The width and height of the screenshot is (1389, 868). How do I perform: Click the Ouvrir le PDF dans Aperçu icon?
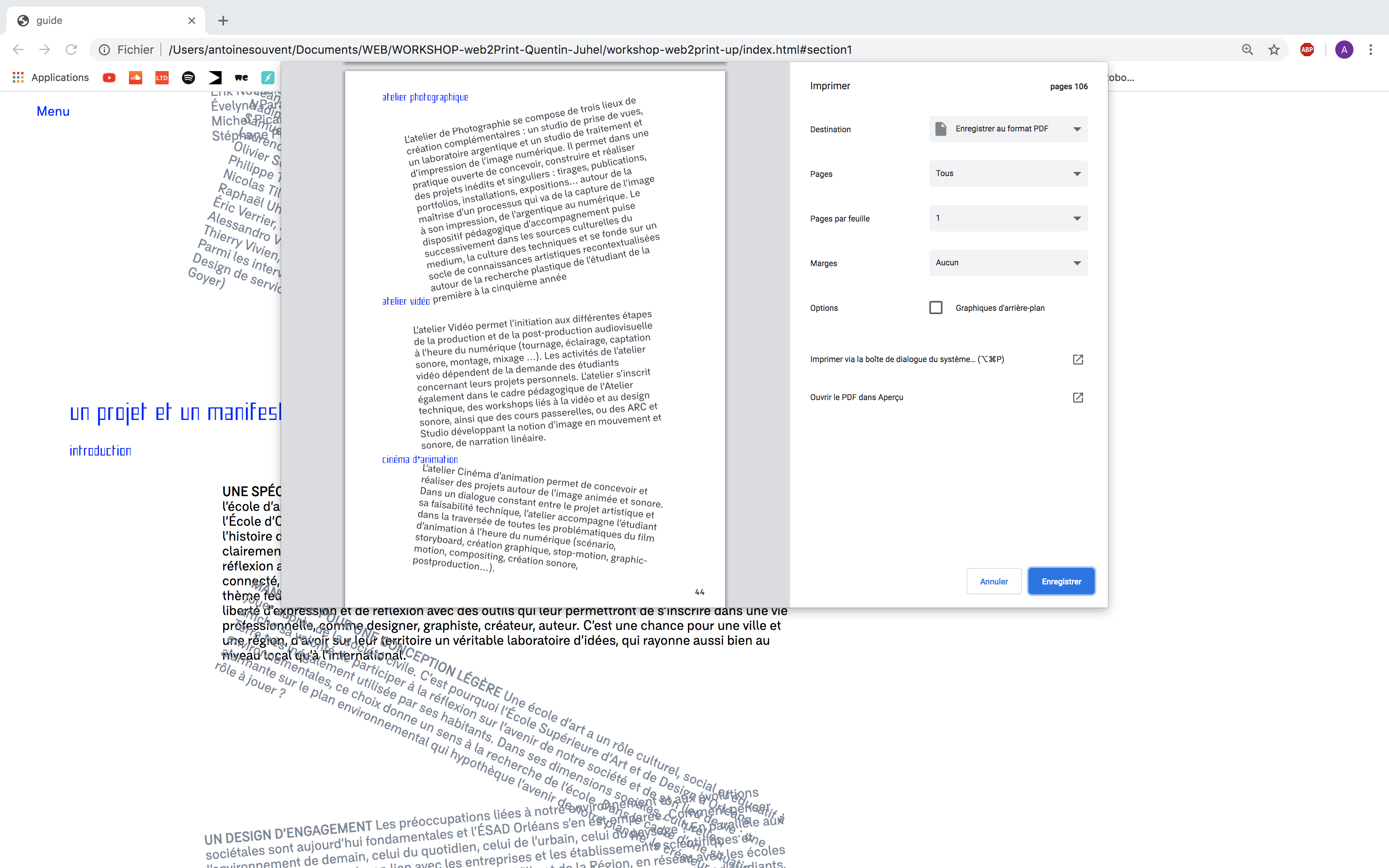pos(1077,397)
